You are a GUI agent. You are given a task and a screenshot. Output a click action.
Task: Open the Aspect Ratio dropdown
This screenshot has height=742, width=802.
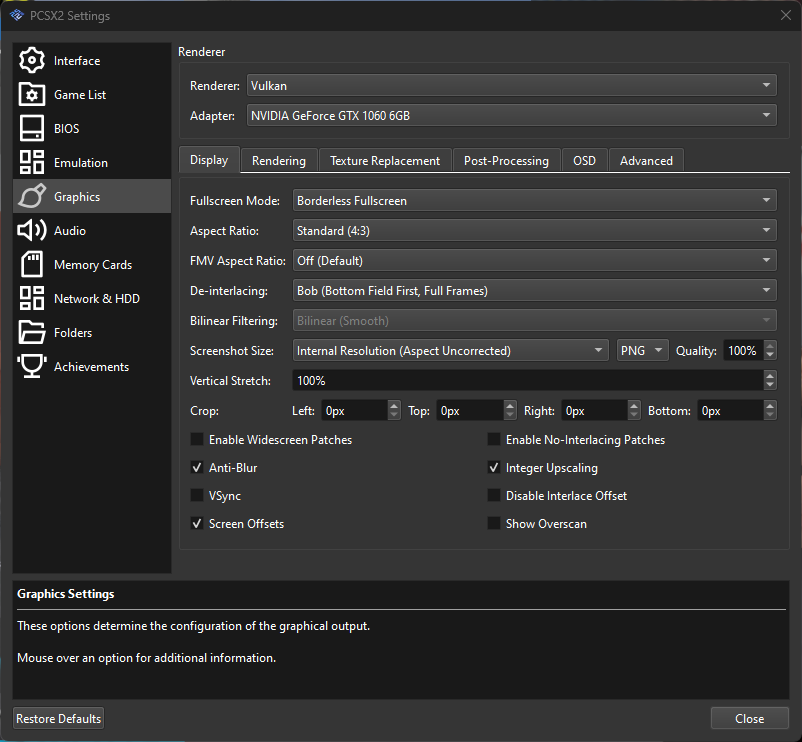pyautogui.click(x=535, y=230)
